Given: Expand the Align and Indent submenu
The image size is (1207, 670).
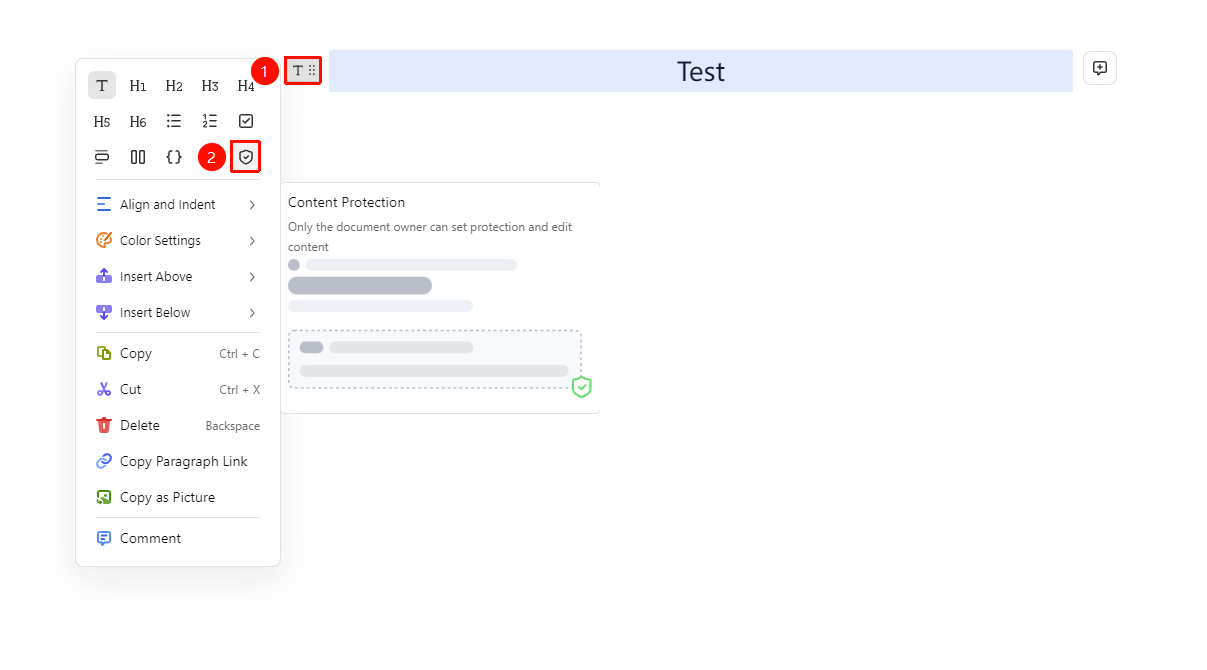Looking at the screenshot, I should click(178, 205).
